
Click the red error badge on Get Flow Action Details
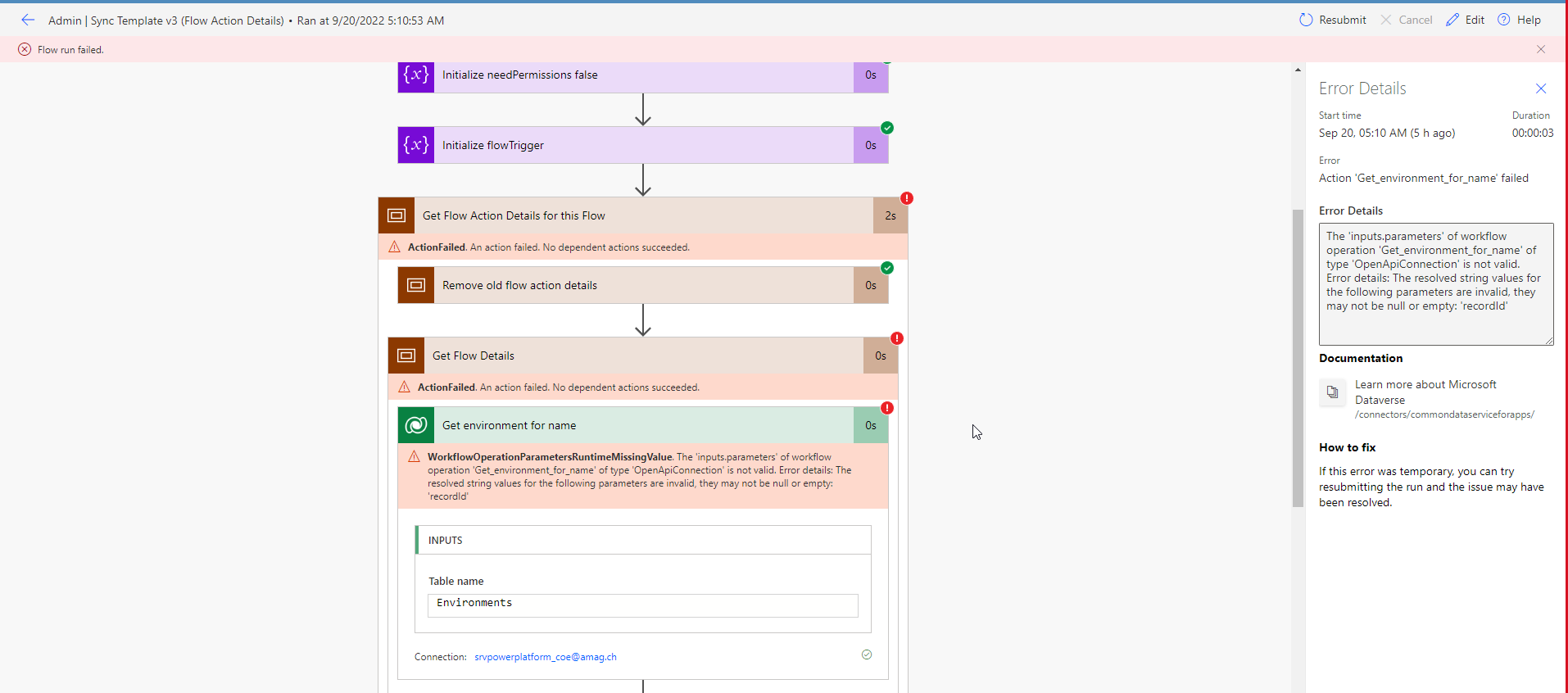coord(907,198)
